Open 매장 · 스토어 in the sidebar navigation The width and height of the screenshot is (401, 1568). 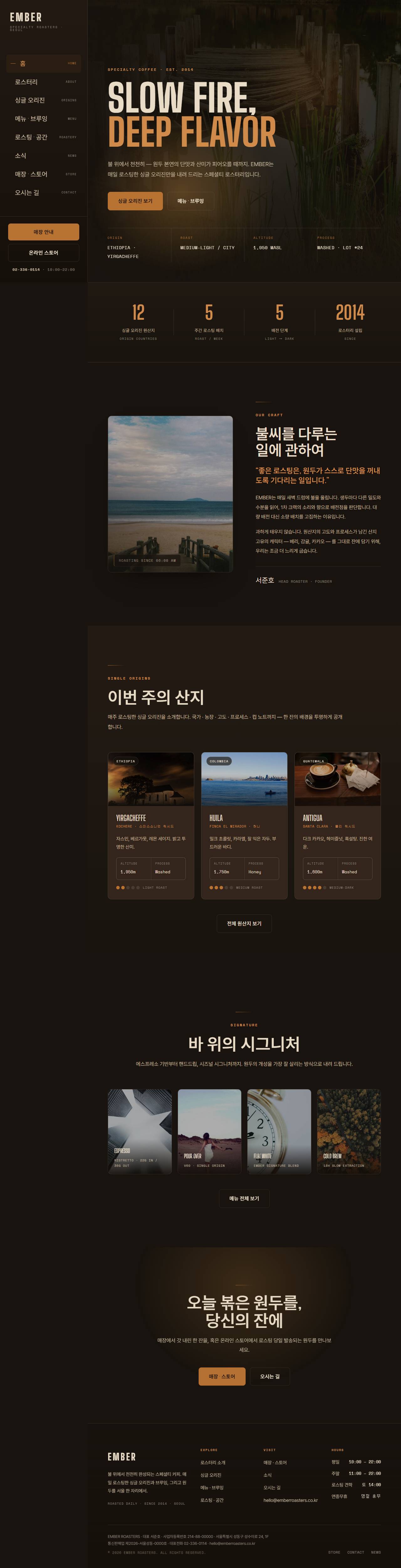click(43, 174)
